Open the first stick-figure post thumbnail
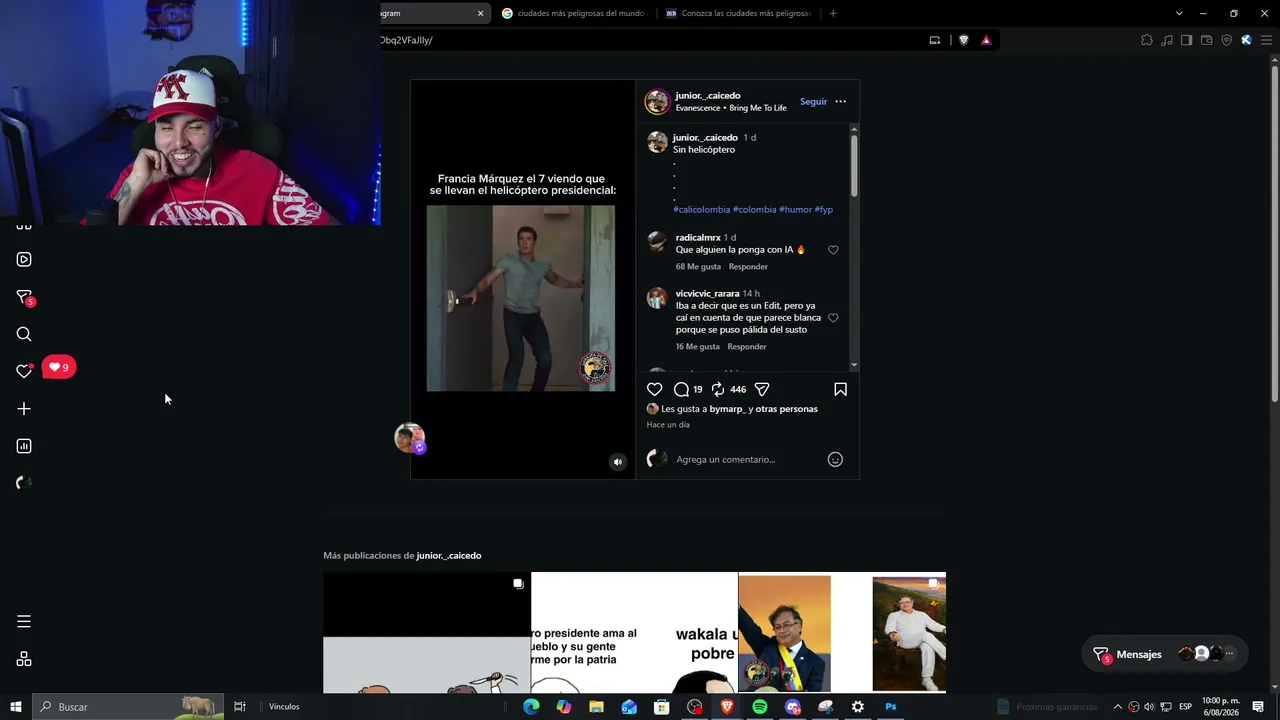This screenshot has width=1280, height=720. pos(427,632)
